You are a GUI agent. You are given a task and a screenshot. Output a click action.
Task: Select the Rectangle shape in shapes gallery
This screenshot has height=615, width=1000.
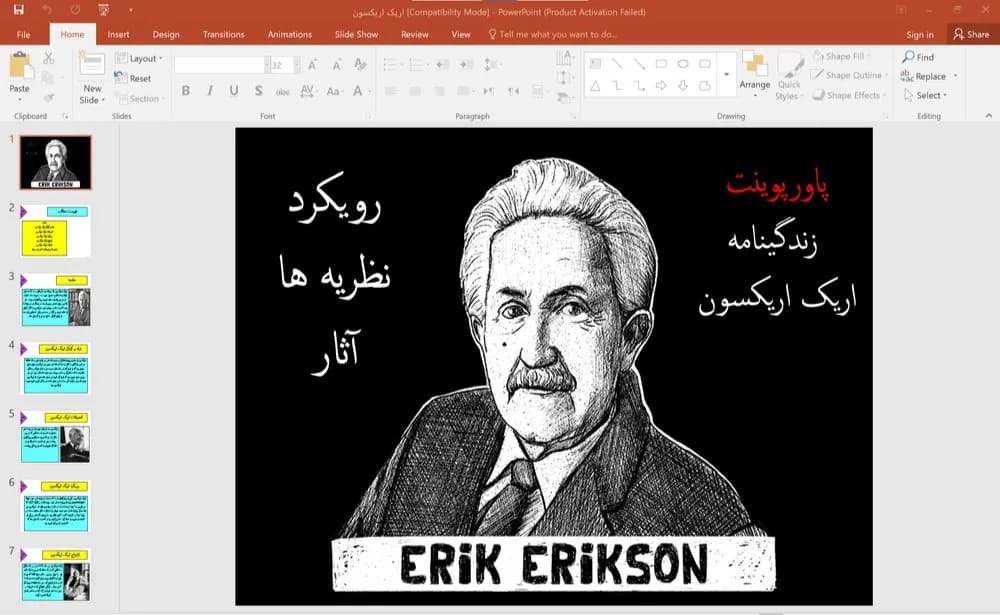661,64
